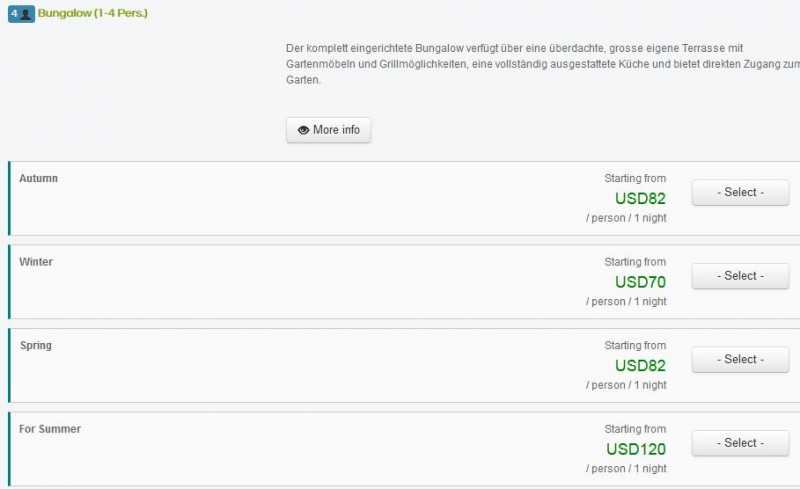The image size is (800, 489).
Task: Click the 4-person capacity badge icon
Action: tap(21, 15)
